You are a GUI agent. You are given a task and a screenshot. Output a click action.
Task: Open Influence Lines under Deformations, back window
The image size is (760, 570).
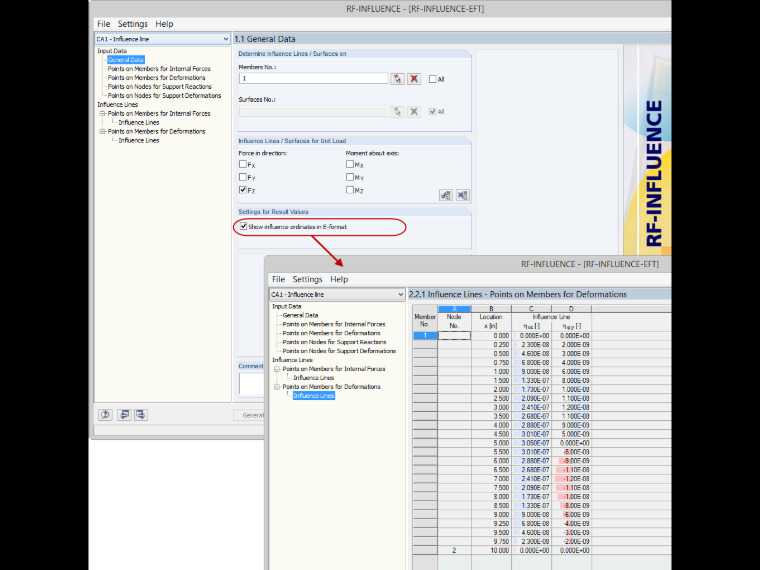click(139, 140)
